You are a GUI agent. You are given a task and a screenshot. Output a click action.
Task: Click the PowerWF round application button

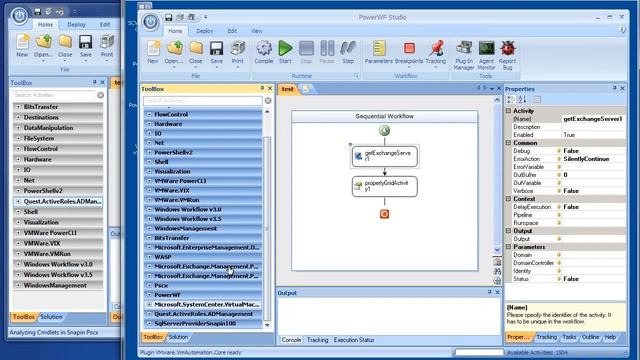(150, 22)
